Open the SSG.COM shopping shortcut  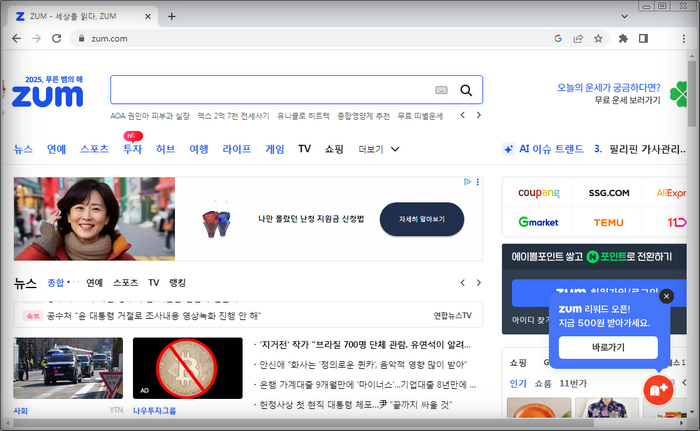[x=609, y=193]
